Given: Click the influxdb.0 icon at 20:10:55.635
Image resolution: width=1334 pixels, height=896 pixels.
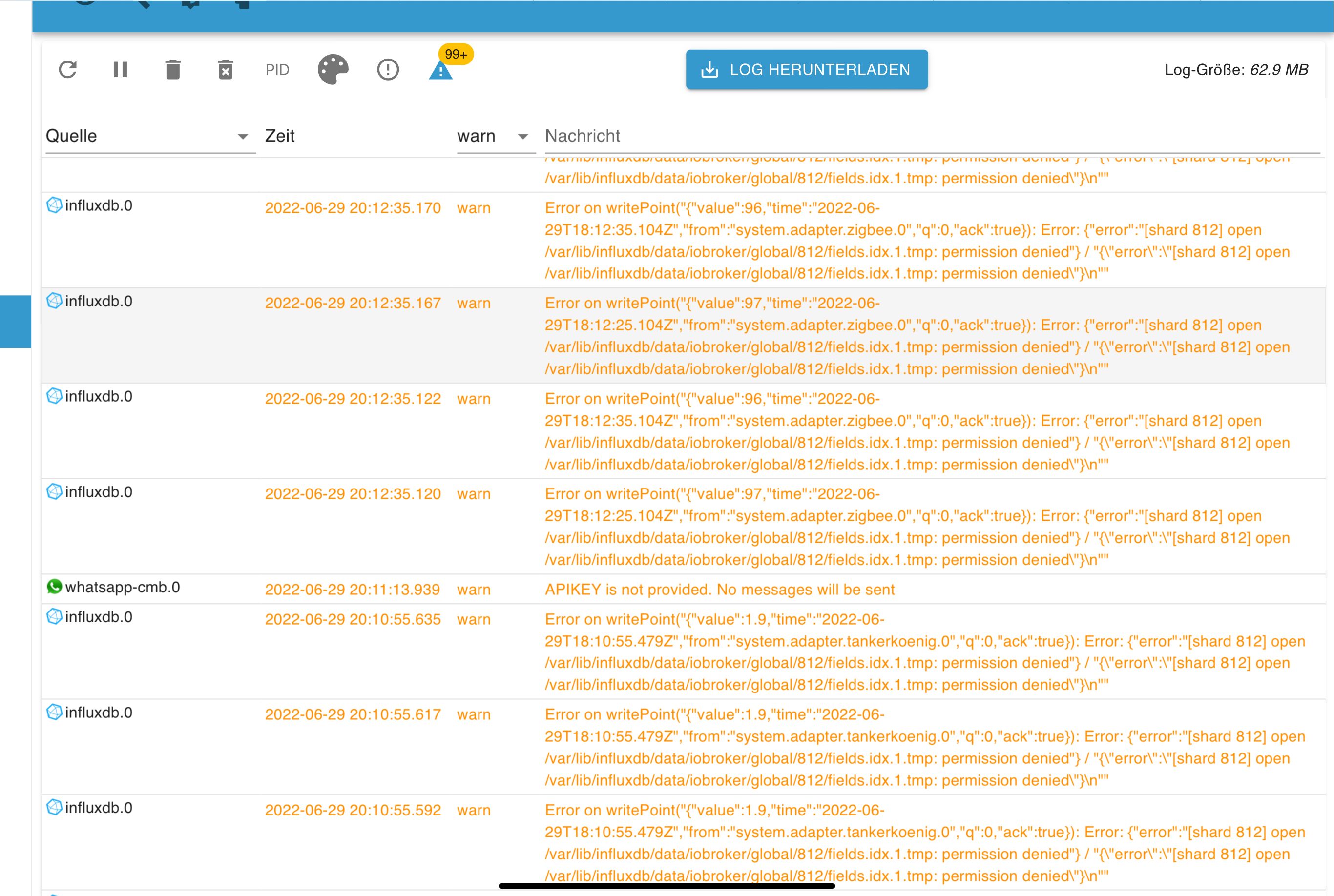Looking at the screenshot, I should coord(54,616).
